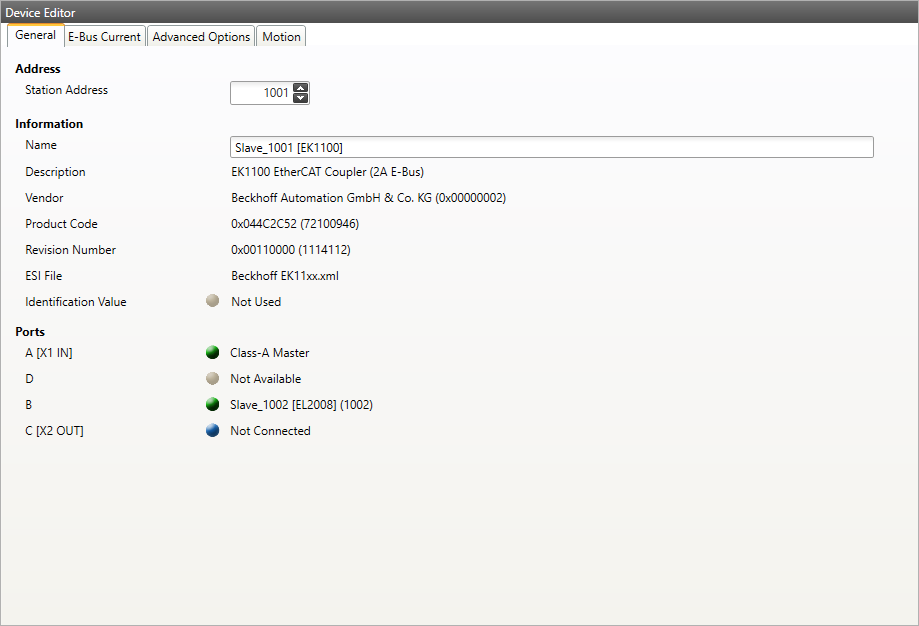Increase Station Address with the up arrow
The image size is (919, 626).
tap(301, 88)
